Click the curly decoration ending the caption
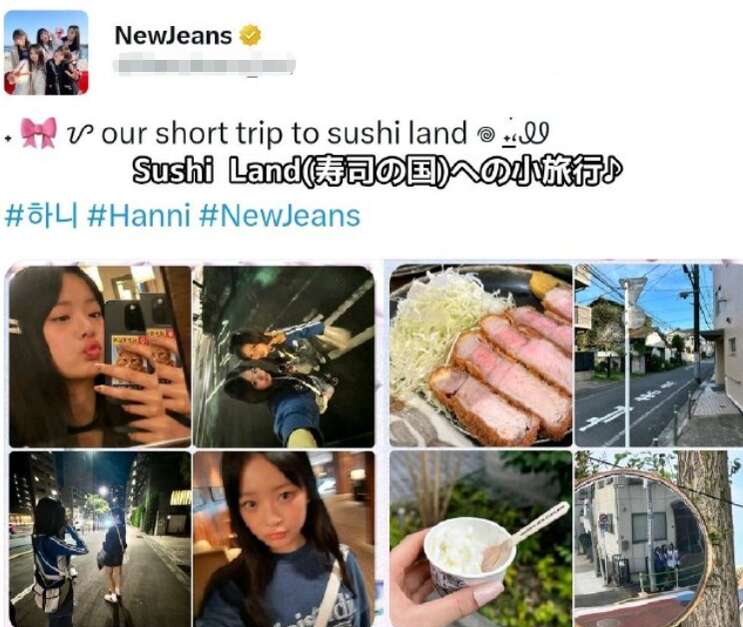Image resolution: width=743 pixels, height=627 pixels. coord(526,133)
